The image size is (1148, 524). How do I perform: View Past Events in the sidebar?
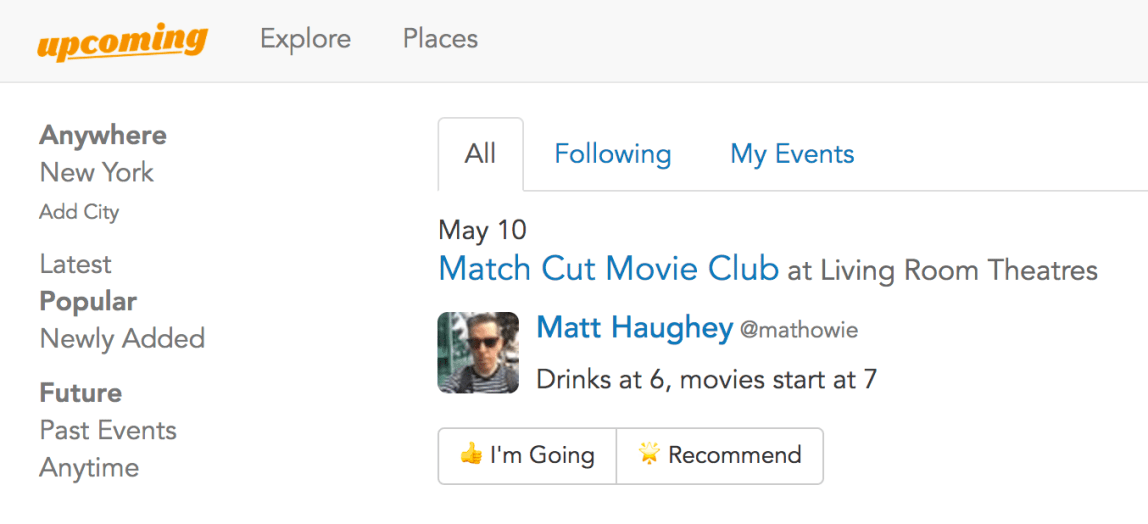coord(108,430)
